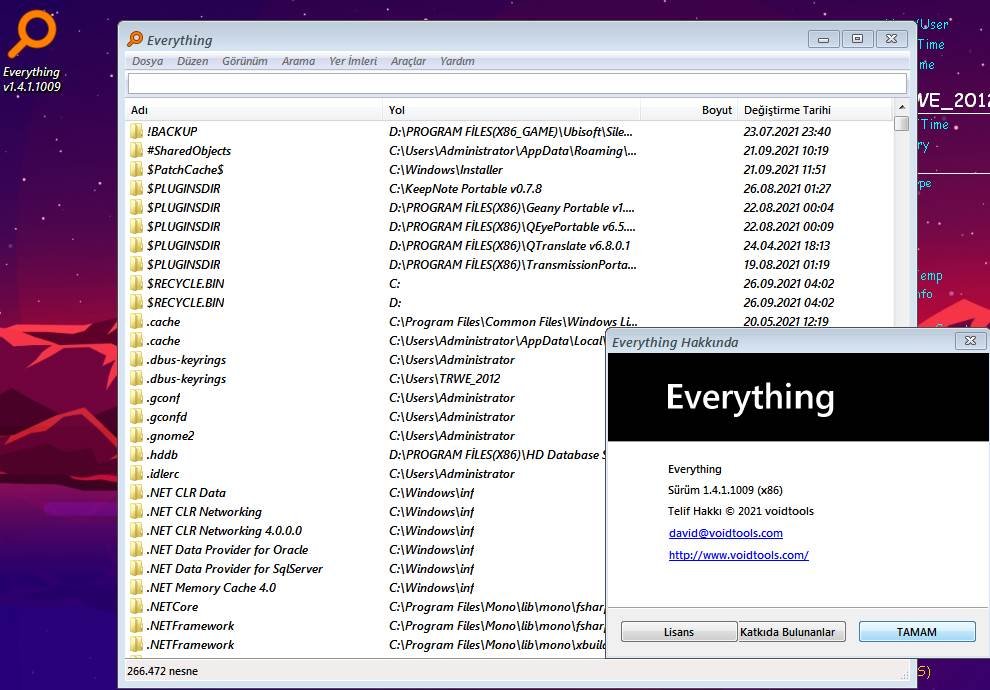
Task: Click the #SharedObjects folder icon
Action: point(136,150)
